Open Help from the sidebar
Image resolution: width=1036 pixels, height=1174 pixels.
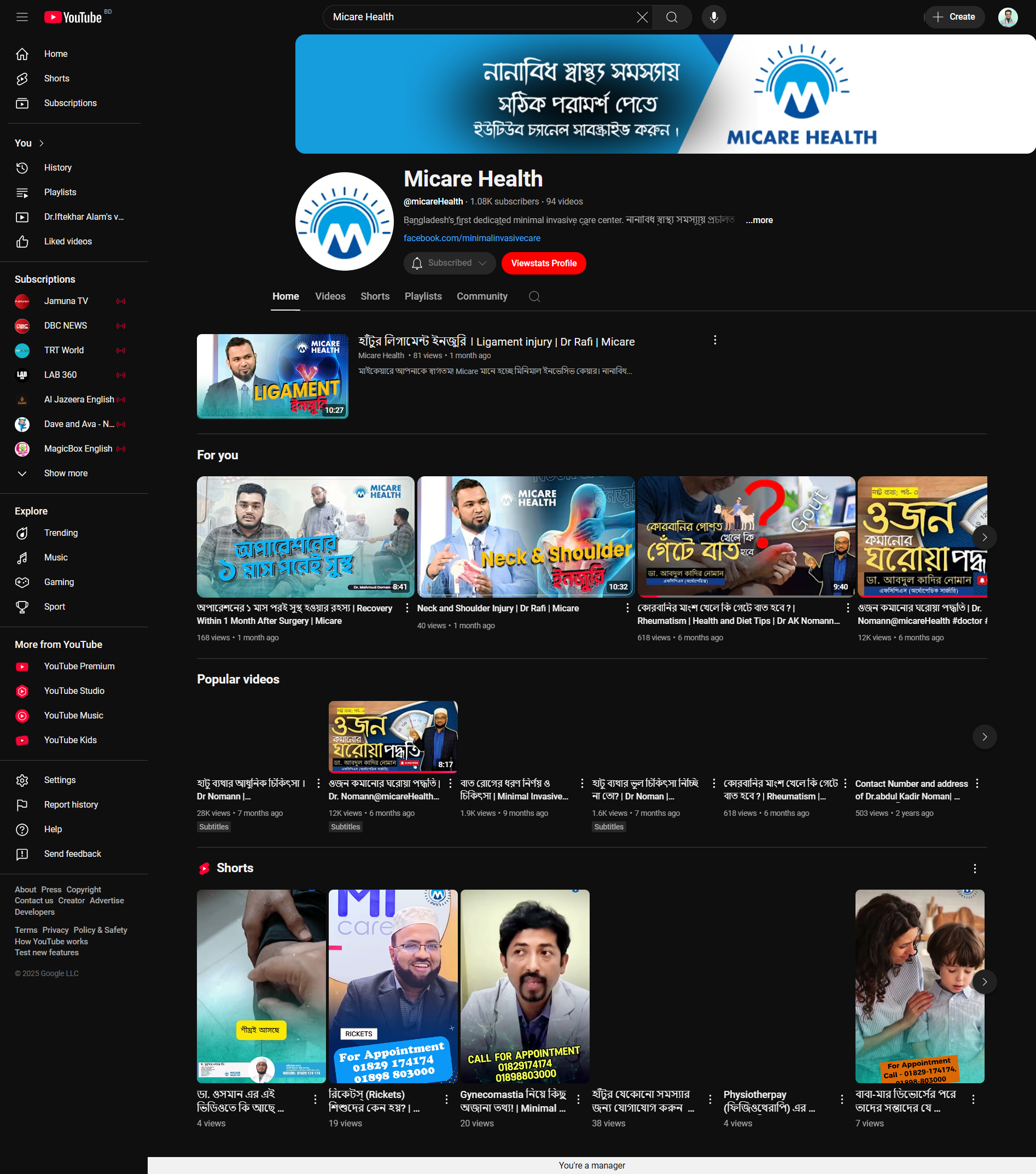[73, 830]
